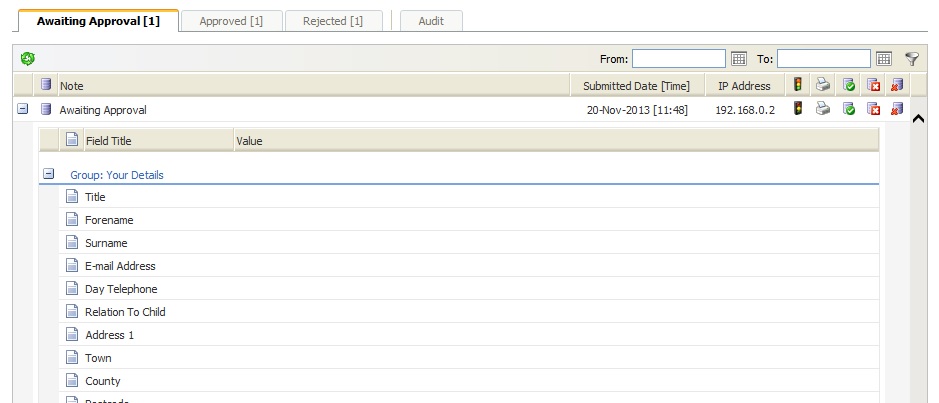Click printer icon in Awaiting Approval row

coord(823,109)
